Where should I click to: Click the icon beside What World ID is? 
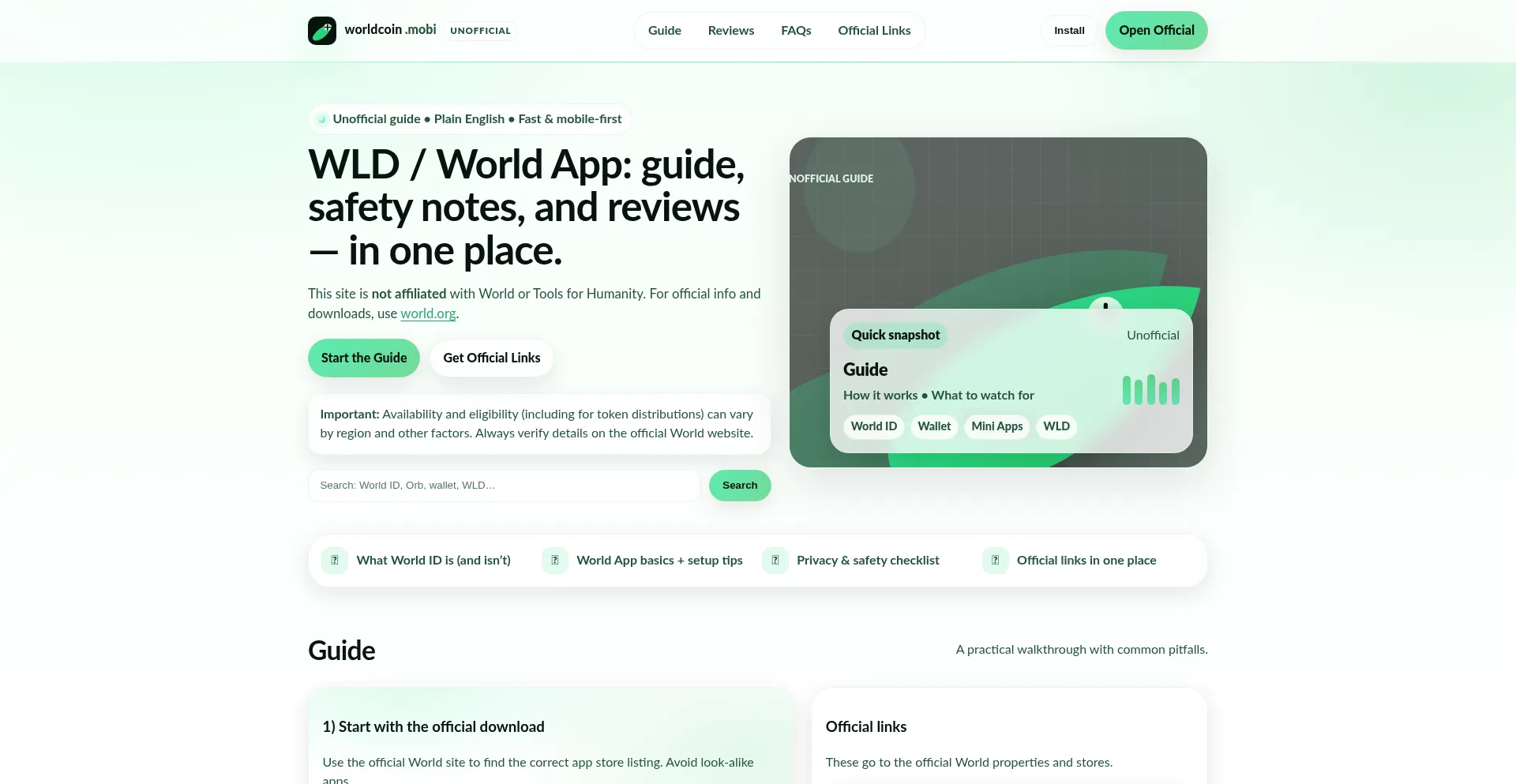(x=335, y=561)
